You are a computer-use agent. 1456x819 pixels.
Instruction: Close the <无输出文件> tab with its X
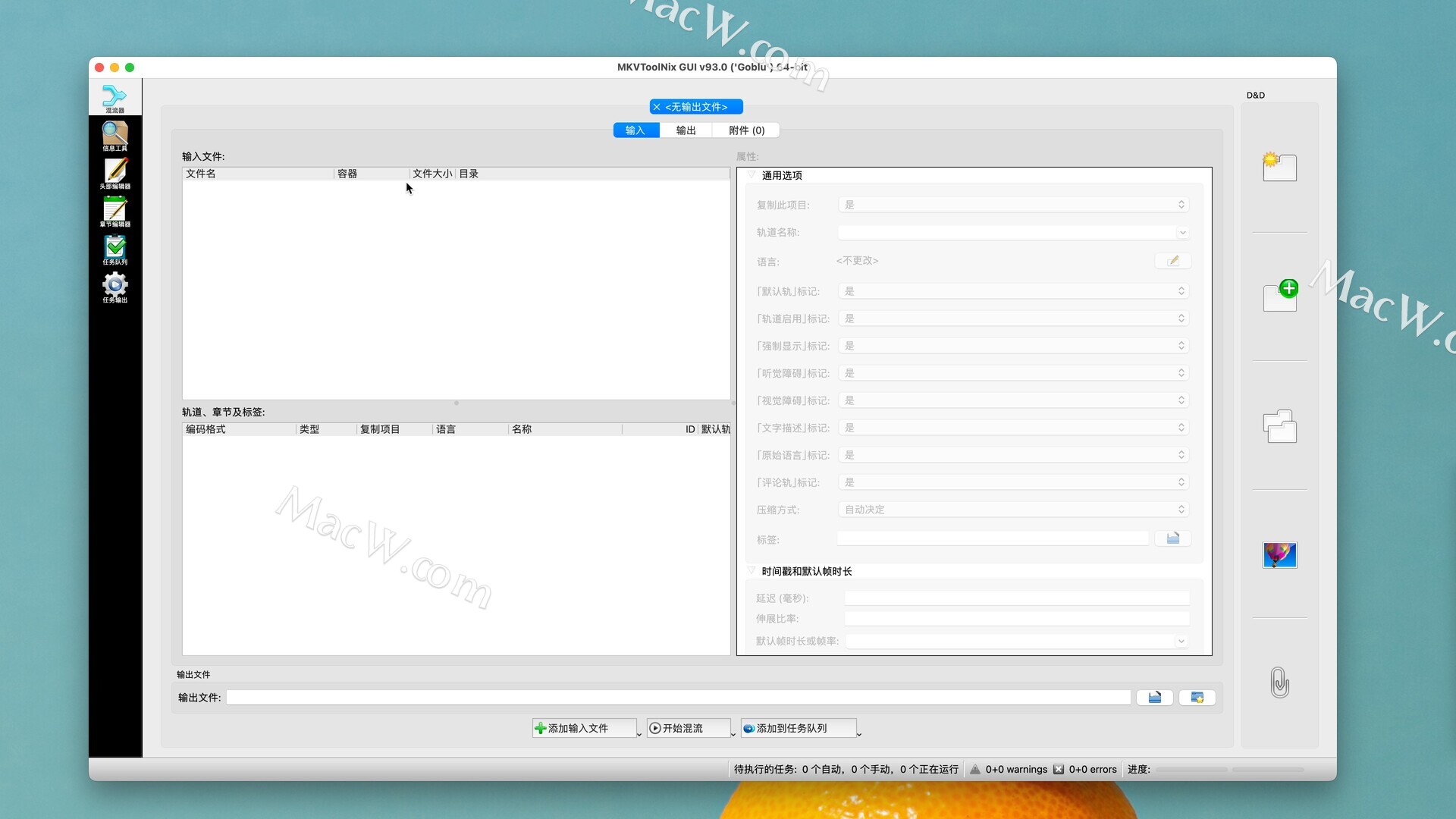click(x=657, y=107)
